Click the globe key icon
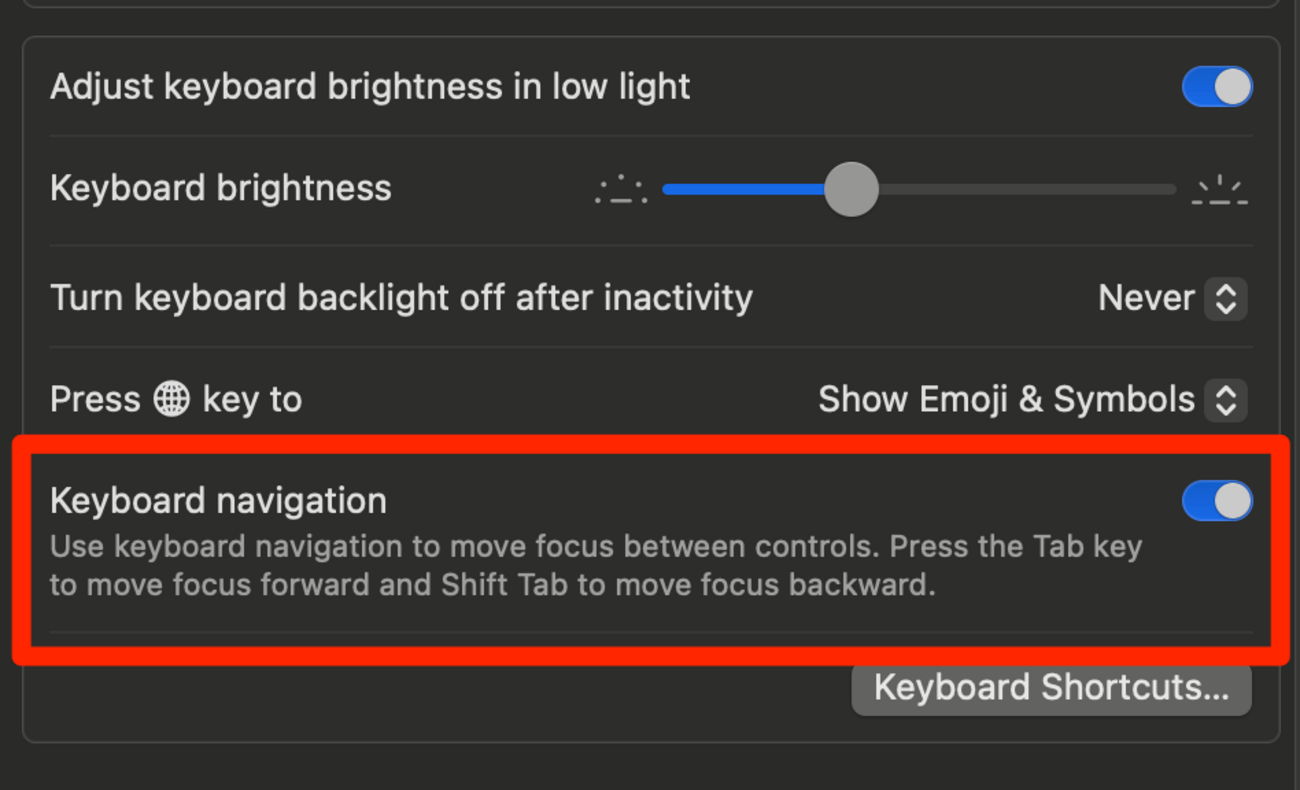This screenshot has width=1300, height=790. click(171, 400)
